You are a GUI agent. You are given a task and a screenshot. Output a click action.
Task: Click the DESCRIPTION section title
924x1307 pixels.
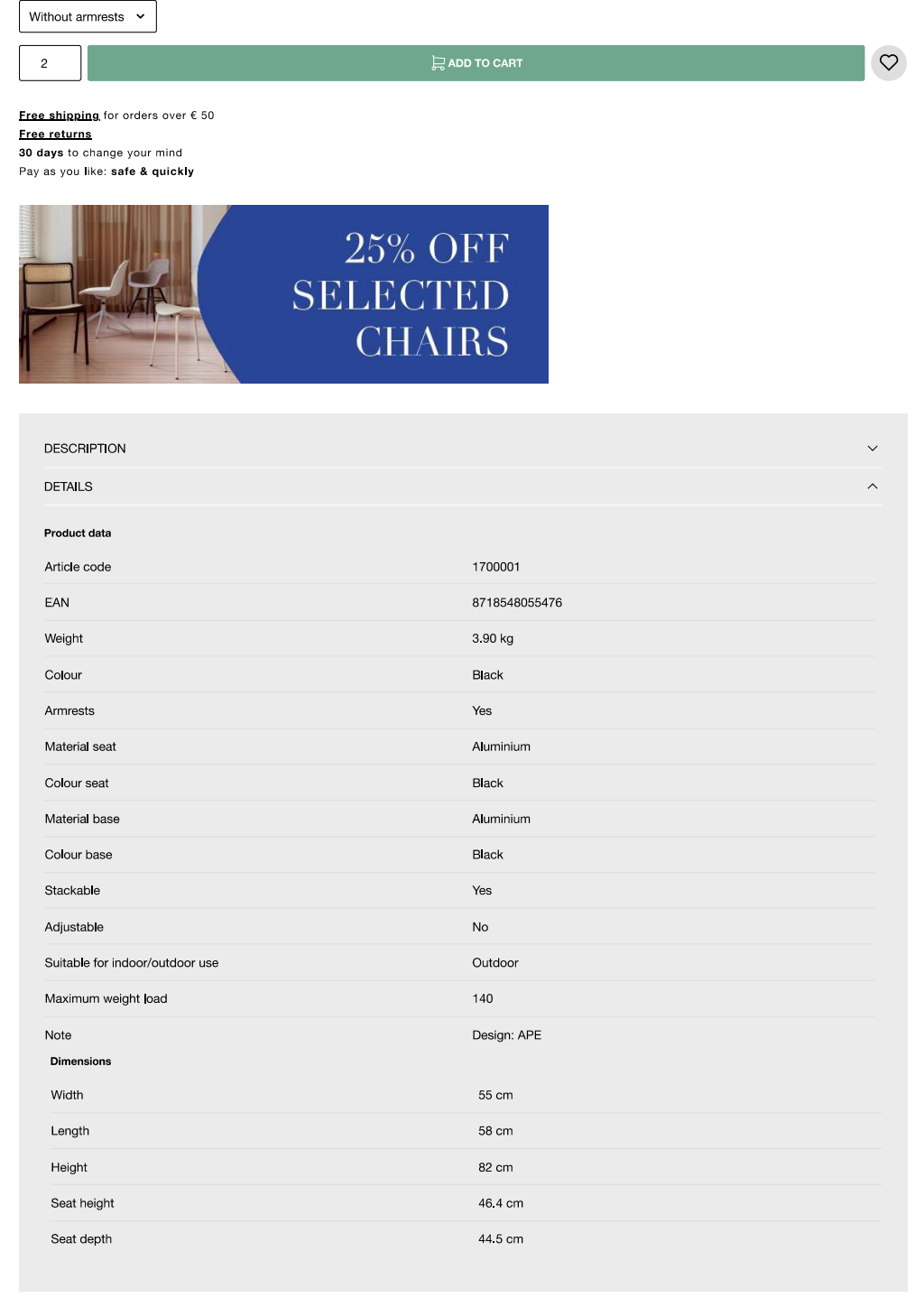pyautogui.click(x=85, y=449)
